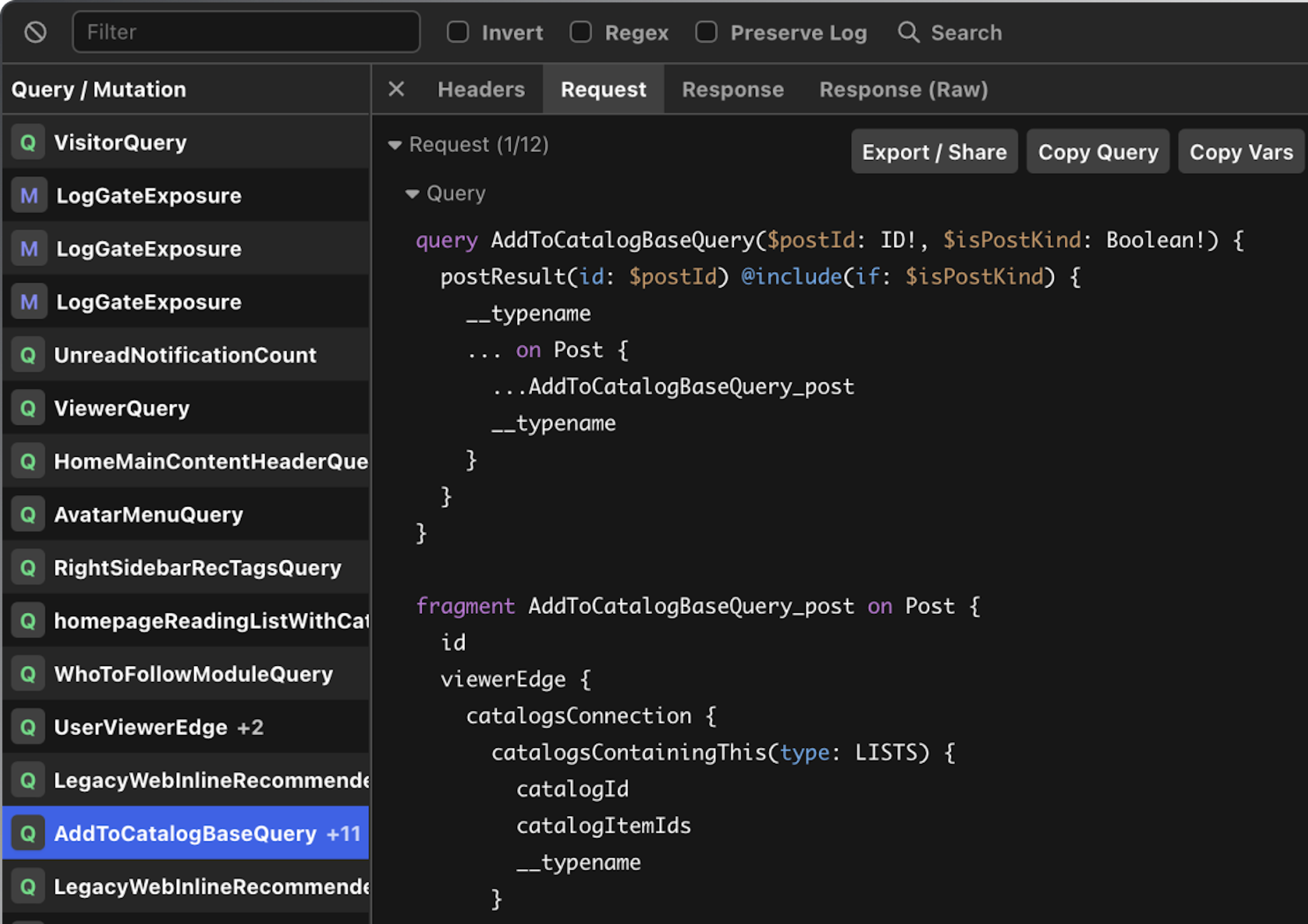The height and width of the screenshot is (924, 1308).
Task: Click the Q icon next to WhoToFollowModuleQuery
Action: pos(27,673)
